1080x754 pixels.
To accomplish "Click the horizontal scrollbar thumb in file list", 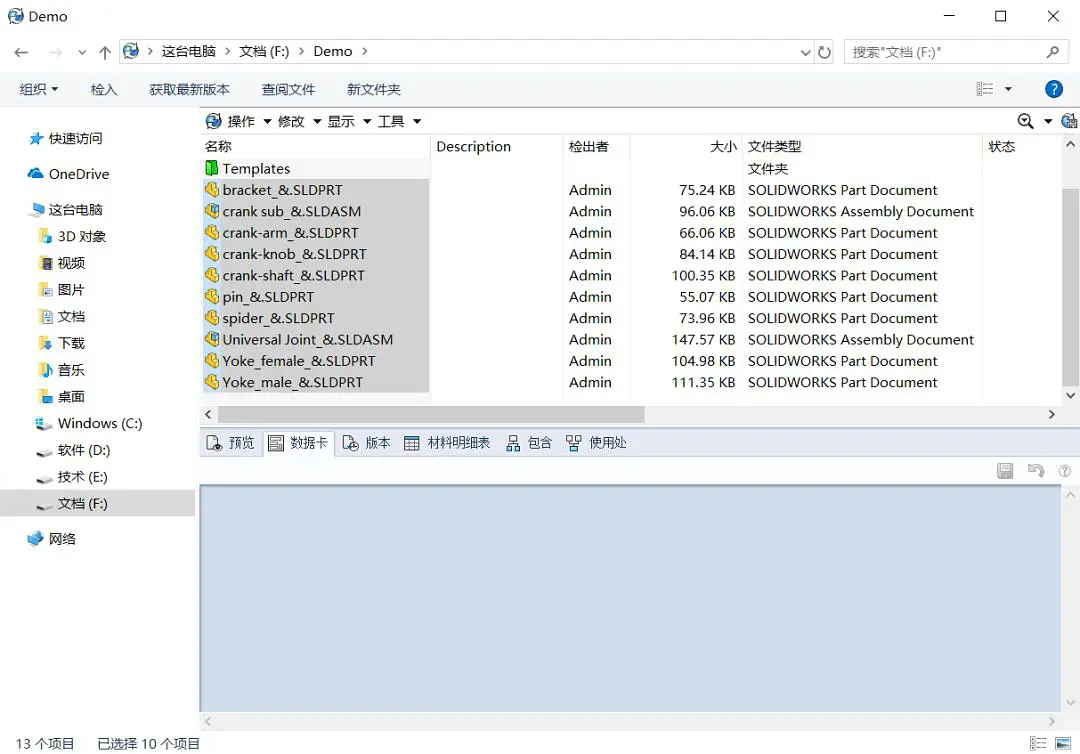I will pyautogui.click(x=431, y=415).
